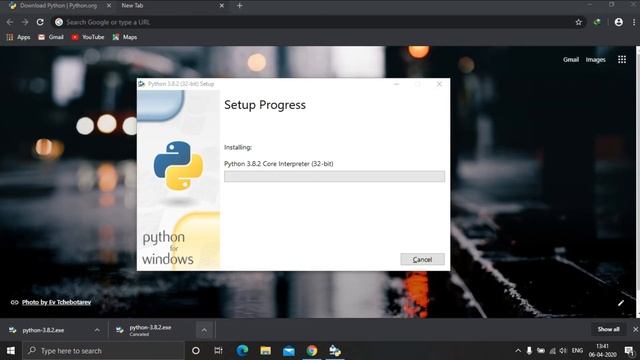This screenshot has height=360, width=640.
Task: Minimize the Python Setup window
Action: pyautogui.click(x=396, y=84)
